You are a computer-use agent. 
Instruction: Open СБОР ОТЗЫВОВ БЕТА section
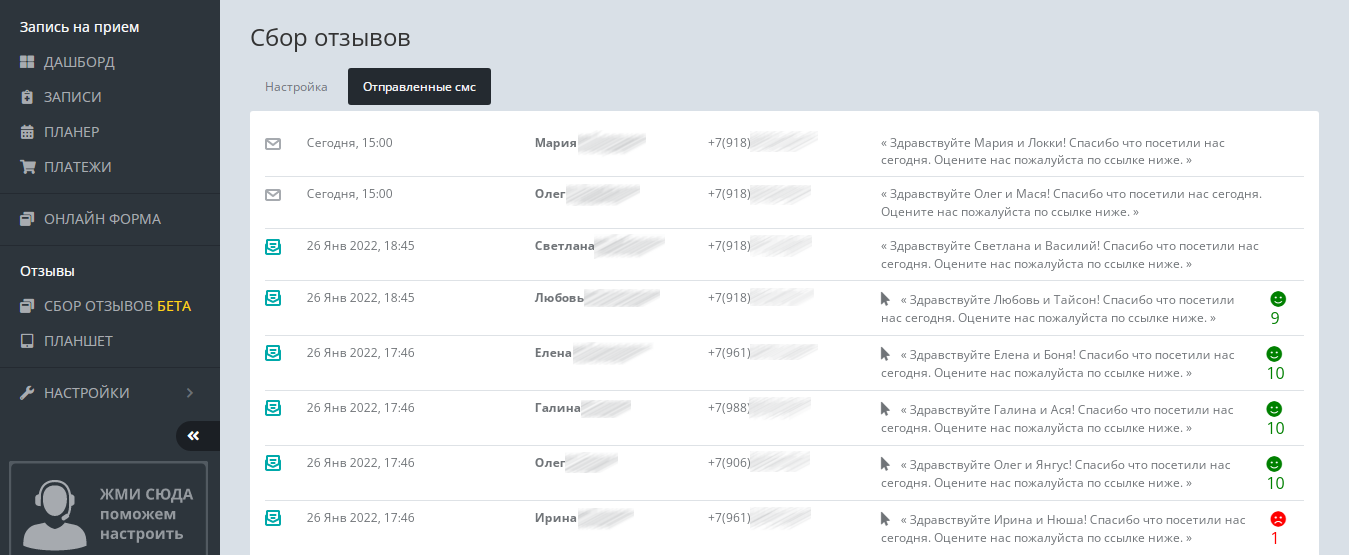click(x=116, y=306)
